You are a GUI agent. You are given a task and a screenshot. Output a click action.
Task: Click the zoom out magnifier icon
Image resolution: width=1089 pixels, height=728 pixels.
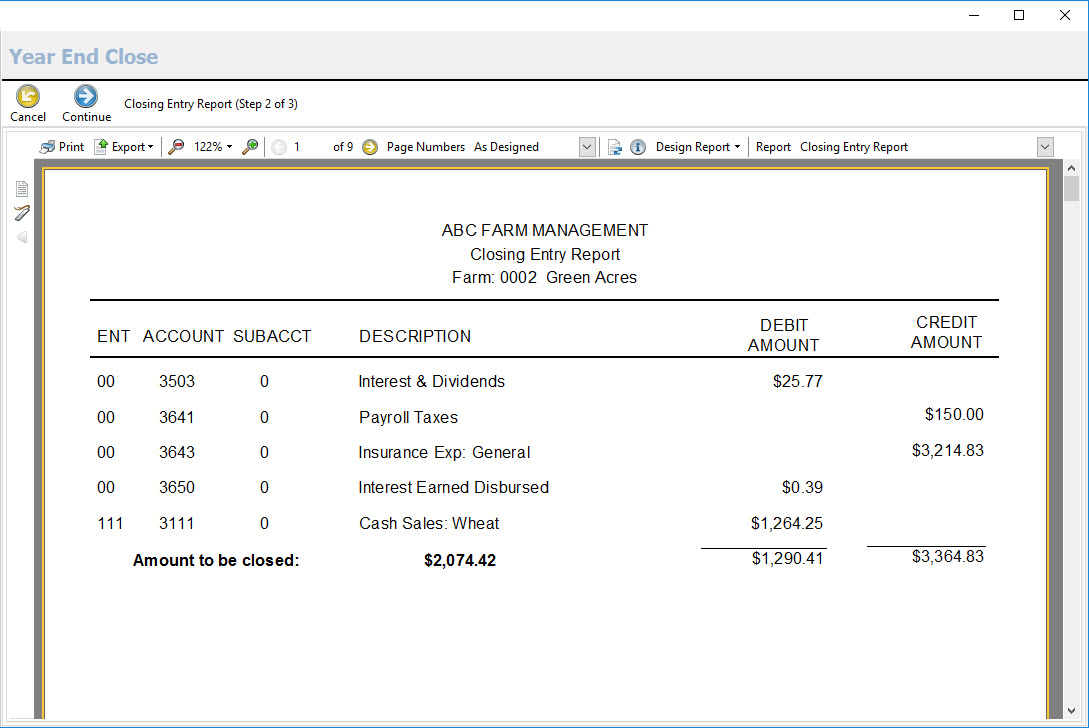176,147
